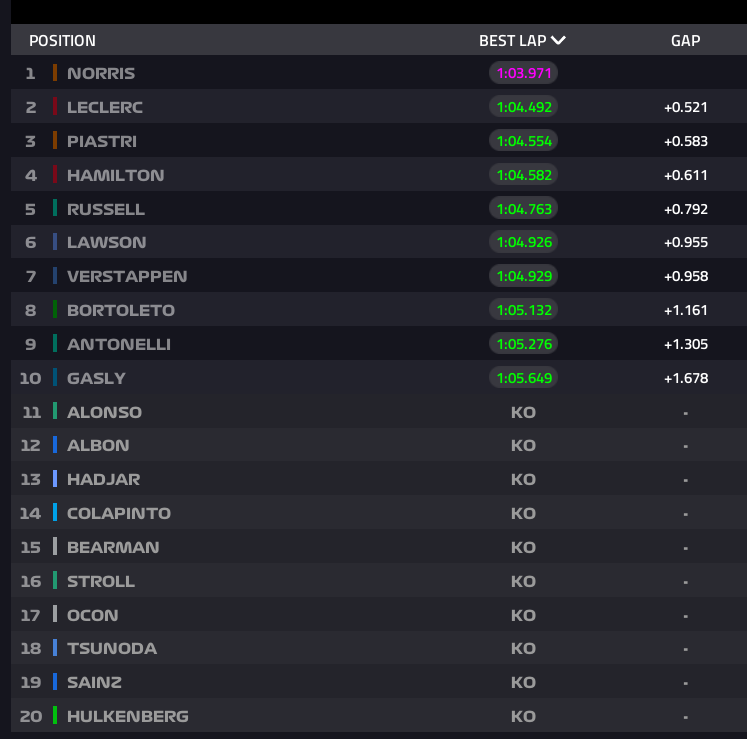Viewport: 747px width, 739px height.
Task: Click the GAP column header
Action: pyautogui.click(x=685, y=41)
